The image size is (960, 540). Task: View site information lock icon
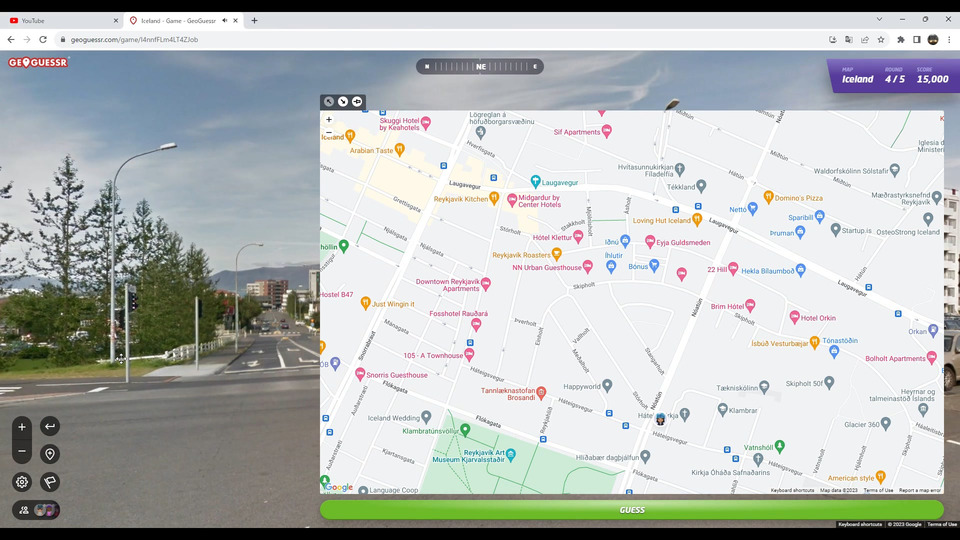click(62, 39)
